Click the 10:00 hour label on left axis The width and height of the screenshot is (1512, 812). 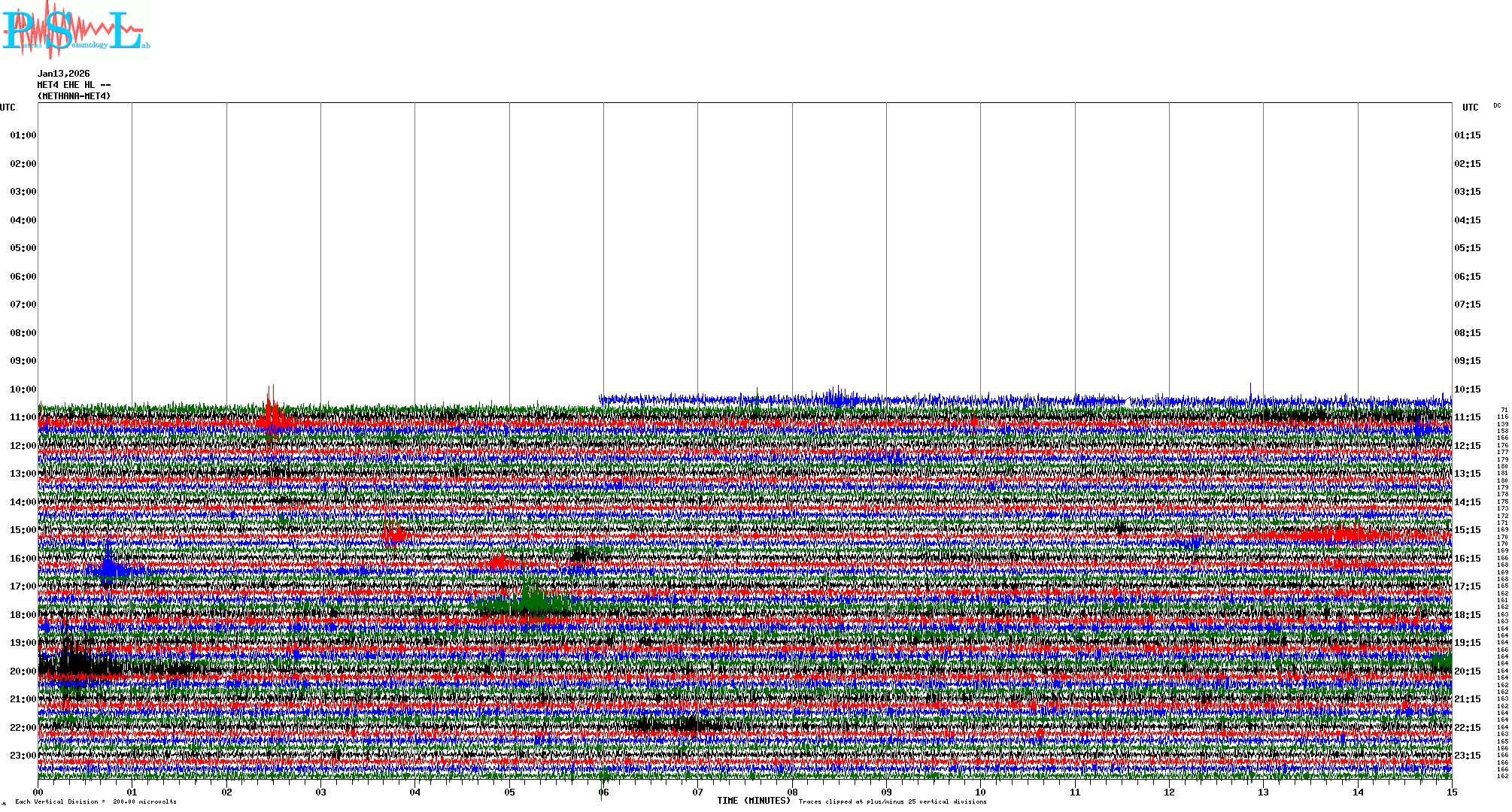pos(23,389)
